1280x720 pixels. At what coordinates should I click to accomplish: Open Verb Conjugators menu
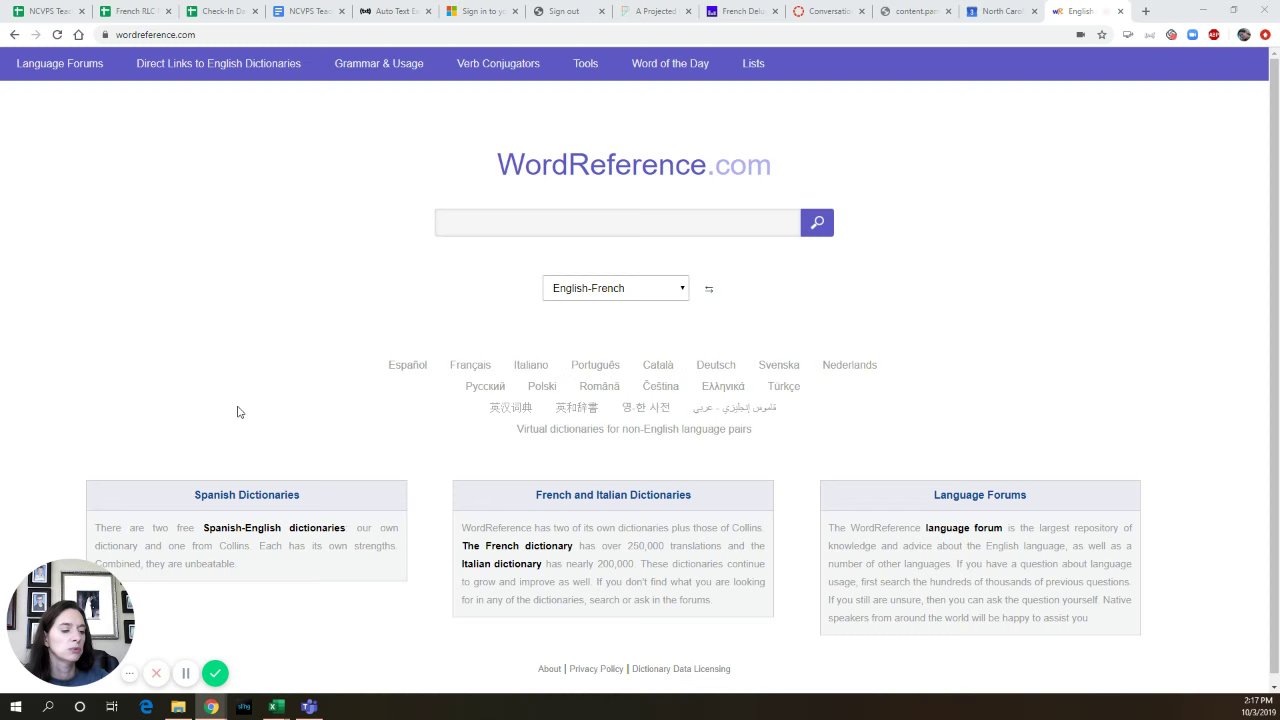click(498, 64)
